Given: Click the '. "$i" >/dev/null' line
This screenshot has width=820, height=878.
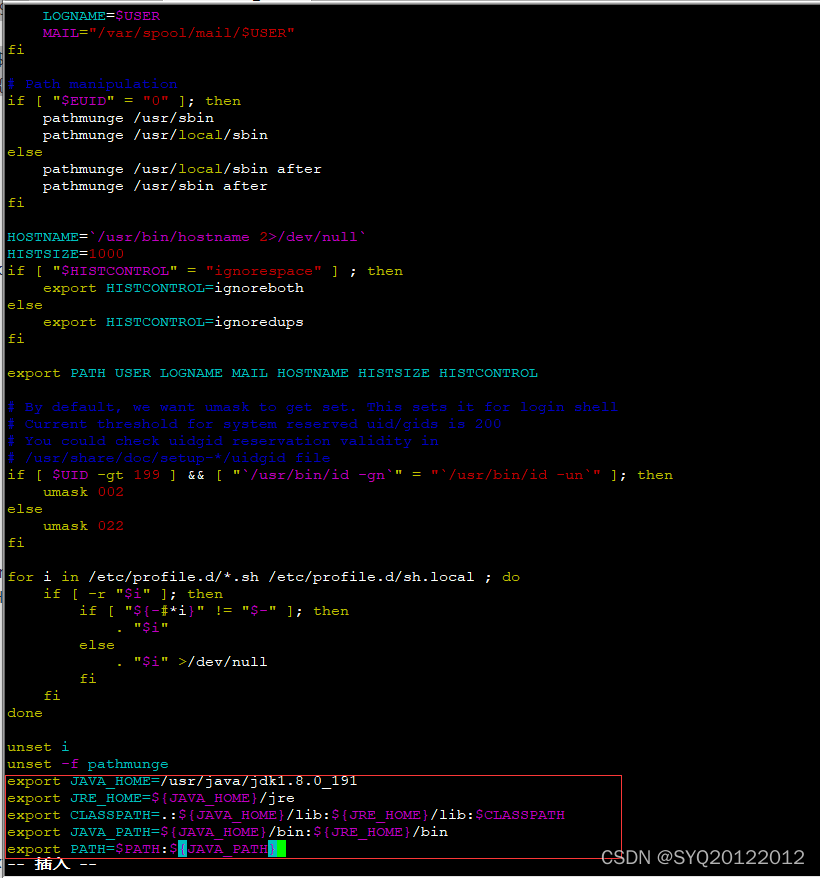Looking at the screenshot, I should point(192,662).
